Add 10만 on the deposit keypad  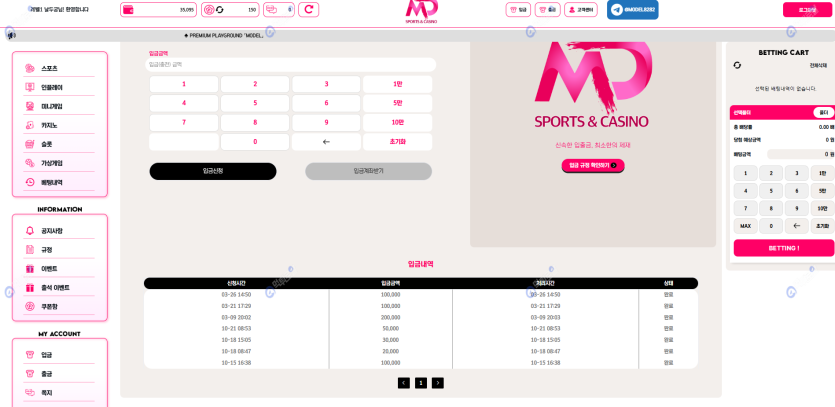click(398, 123)
